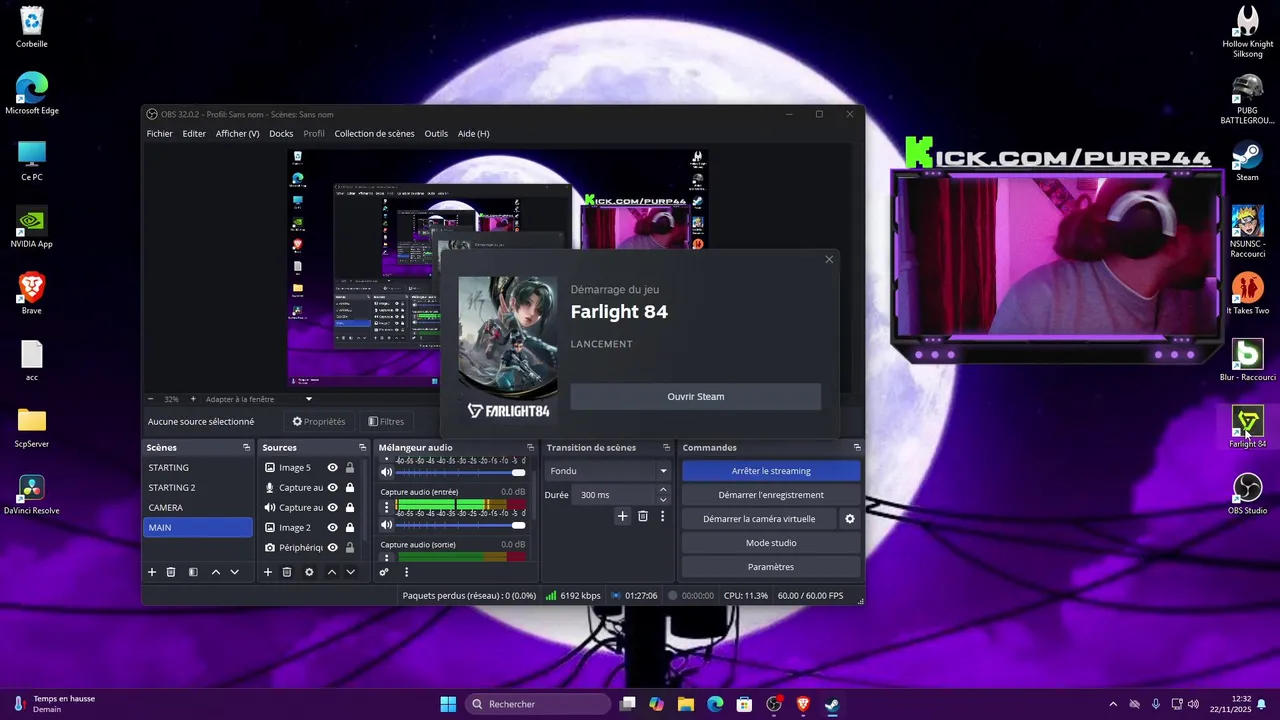Click Ouvrir Steam in the launch dialog
The height and width of the screenshot is (720, 1280).
(696, 396)
